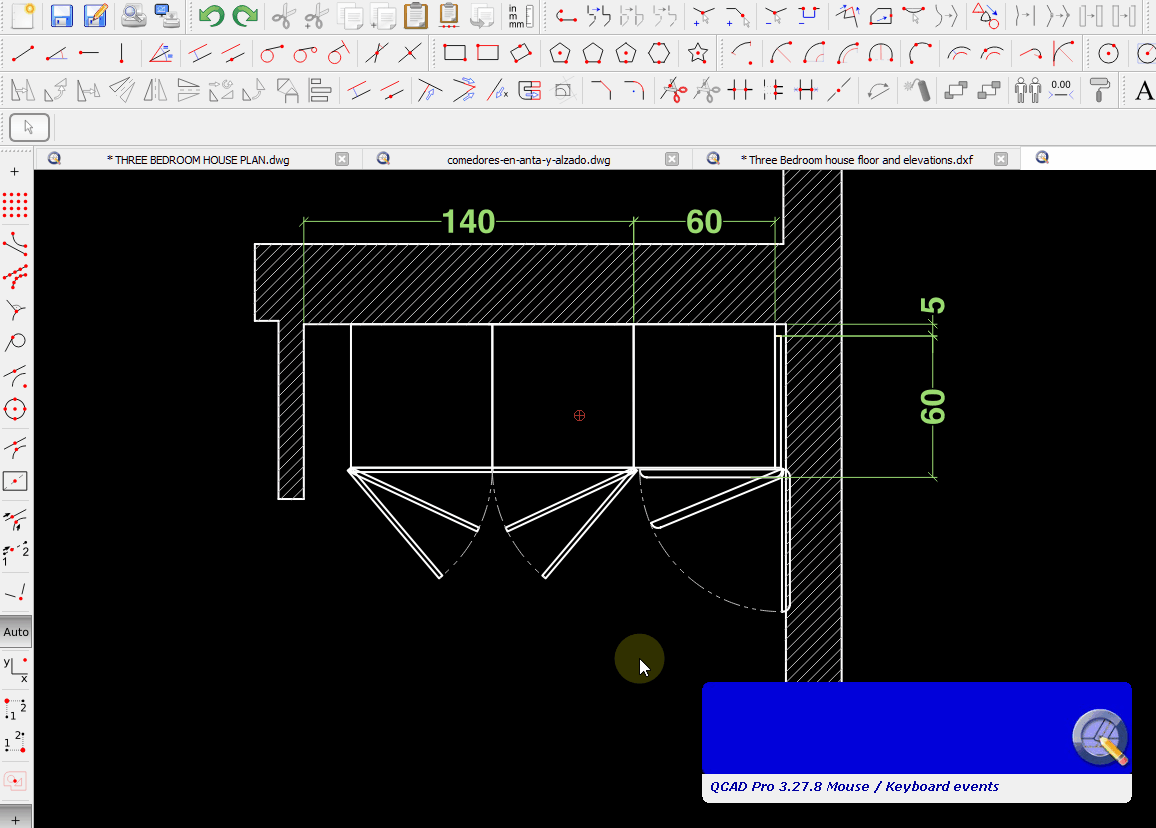Toggle the Auto snap mode
Screen dimensions: 1156x828
(x=16, y=632)
